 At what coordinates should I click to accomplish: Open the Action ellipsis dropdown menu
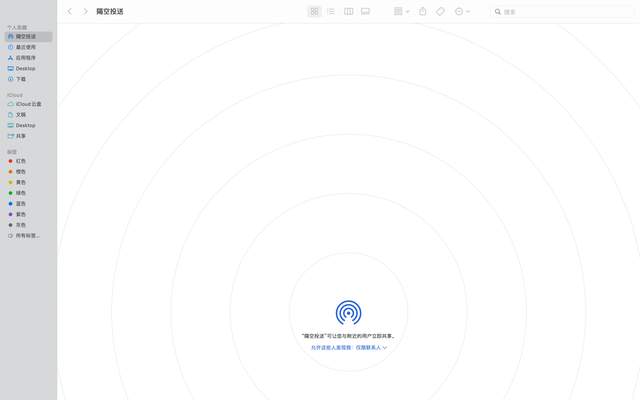[x=462, y=11]
